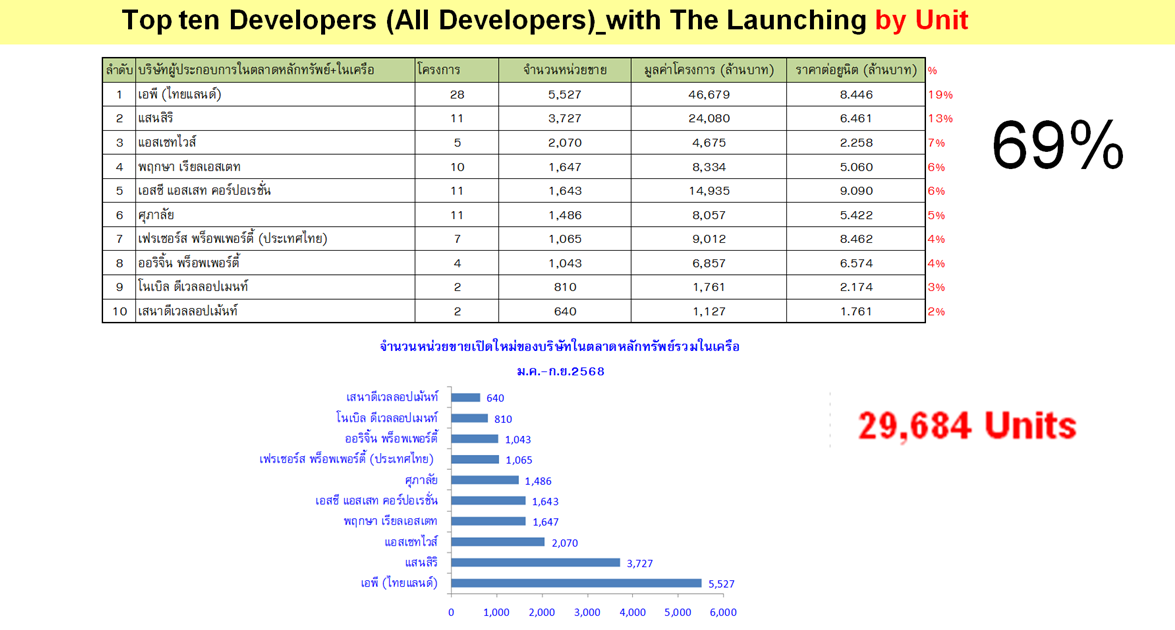Select table cell 'แอสเซทไวส์' in row 3
This screenshot has width=1175, height=630.
(x=274, y=142)
